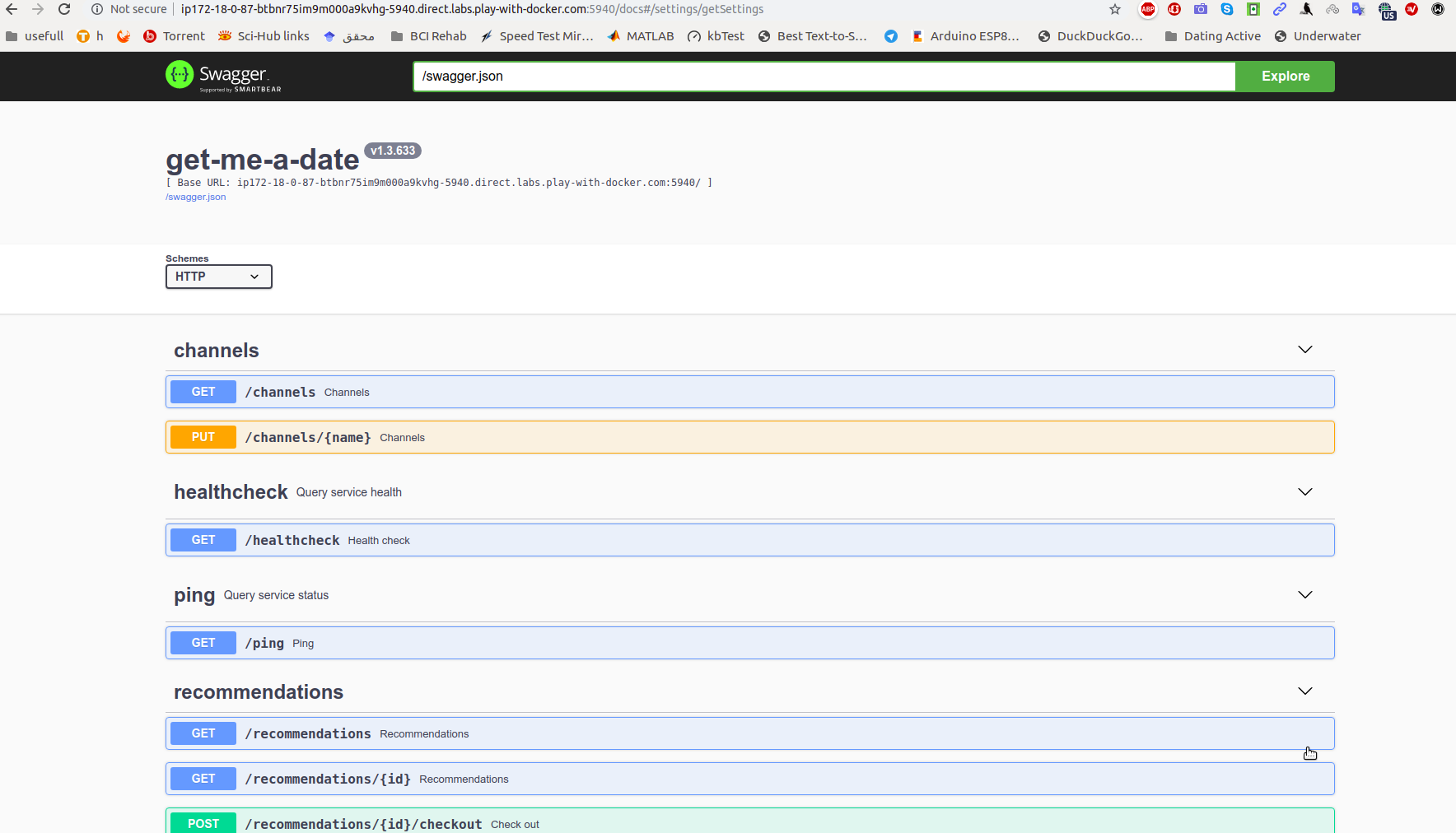Open the Torrent bookmark
The height and width of the screenshot is (833, 1456).
tap(174, 36)
